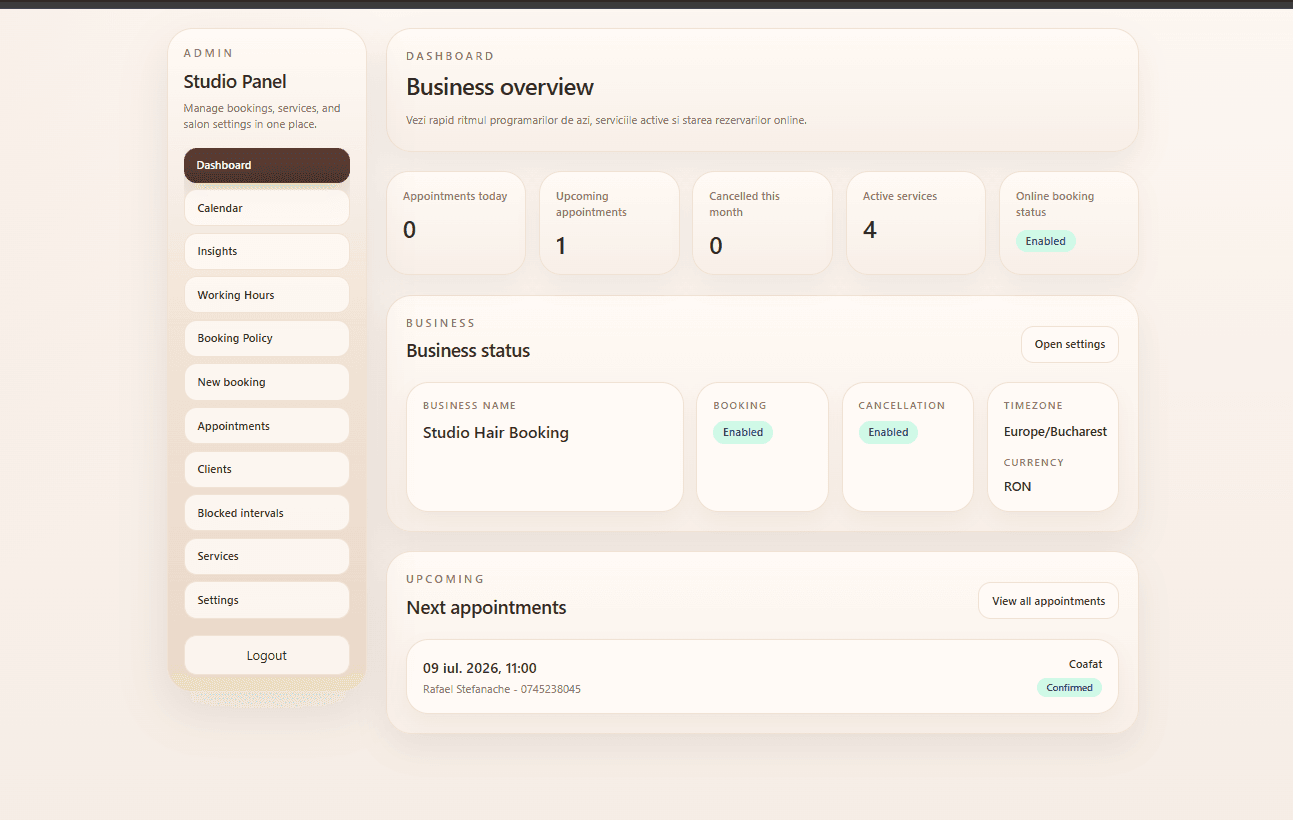1293x820 pixels.
Task: Click Appointments today stat card
Action: click(x=456, y=223)
